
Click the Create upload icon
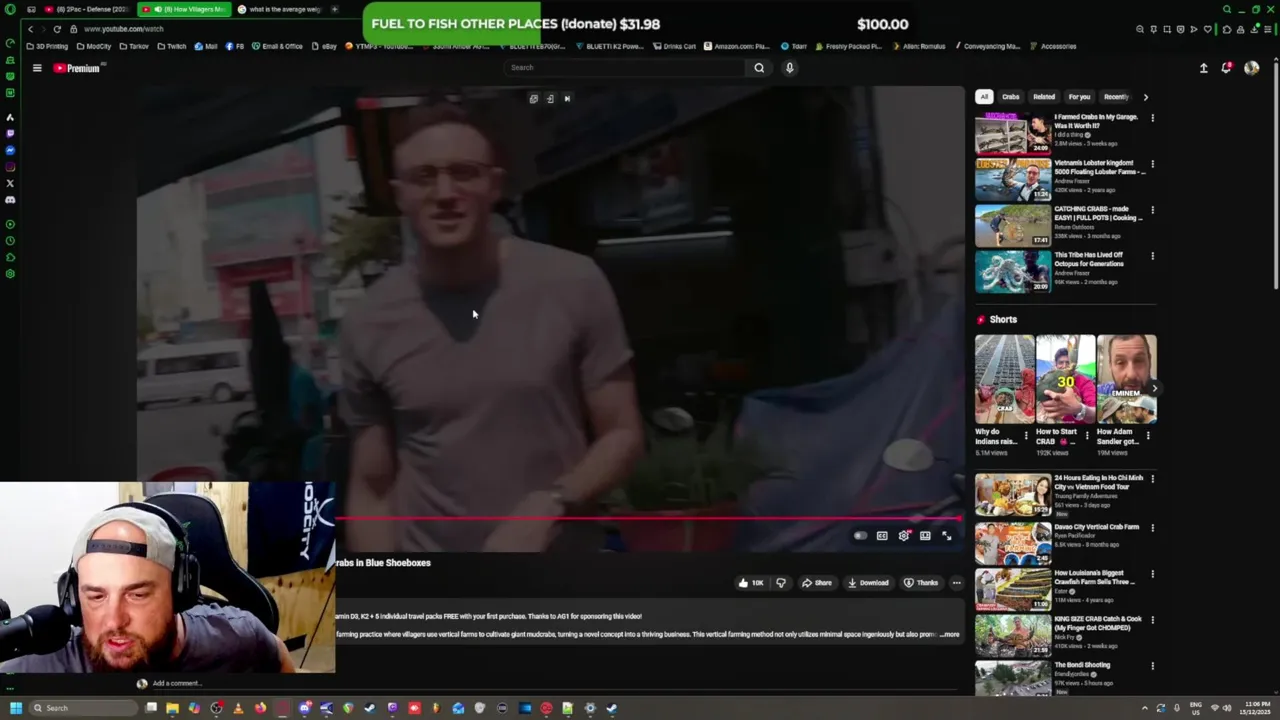(1203, 68)
